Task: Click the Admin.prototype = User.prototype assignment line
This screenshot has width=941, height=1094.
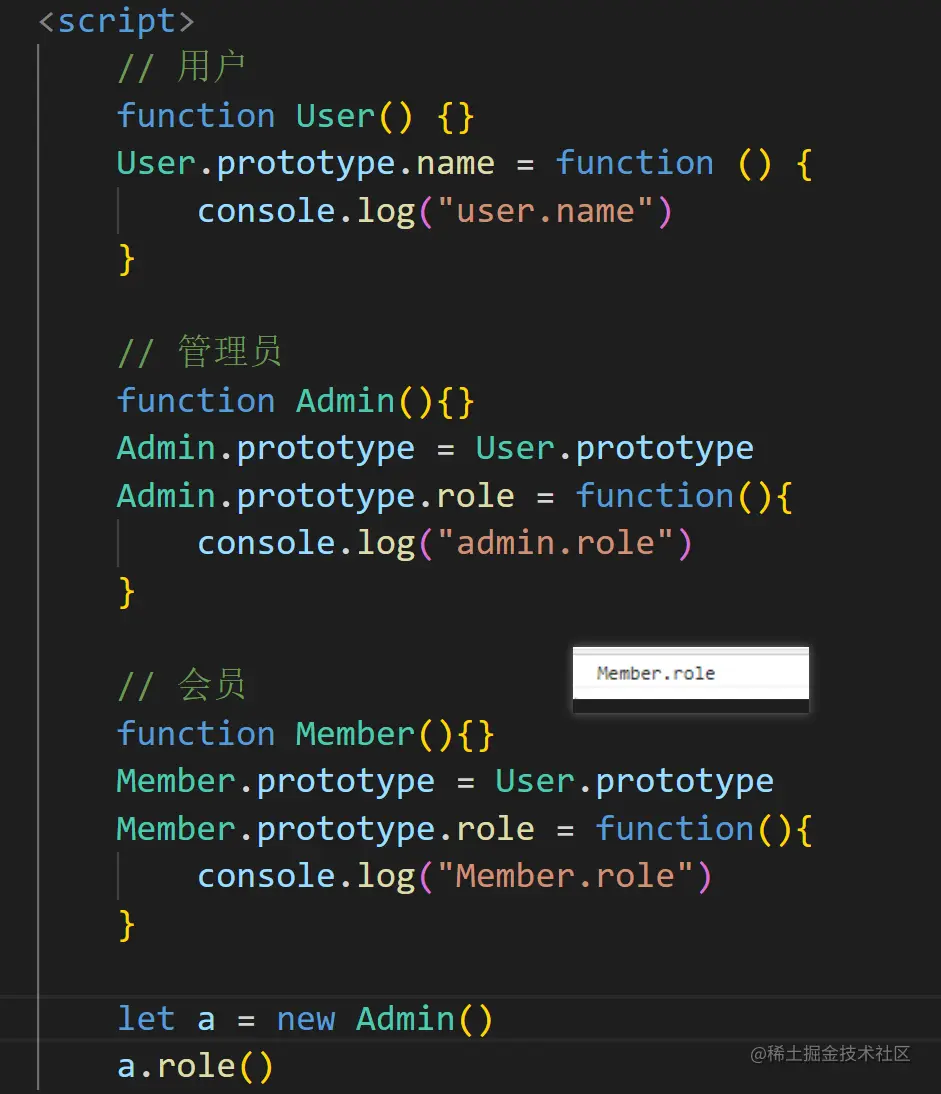Action: (435, 448)
